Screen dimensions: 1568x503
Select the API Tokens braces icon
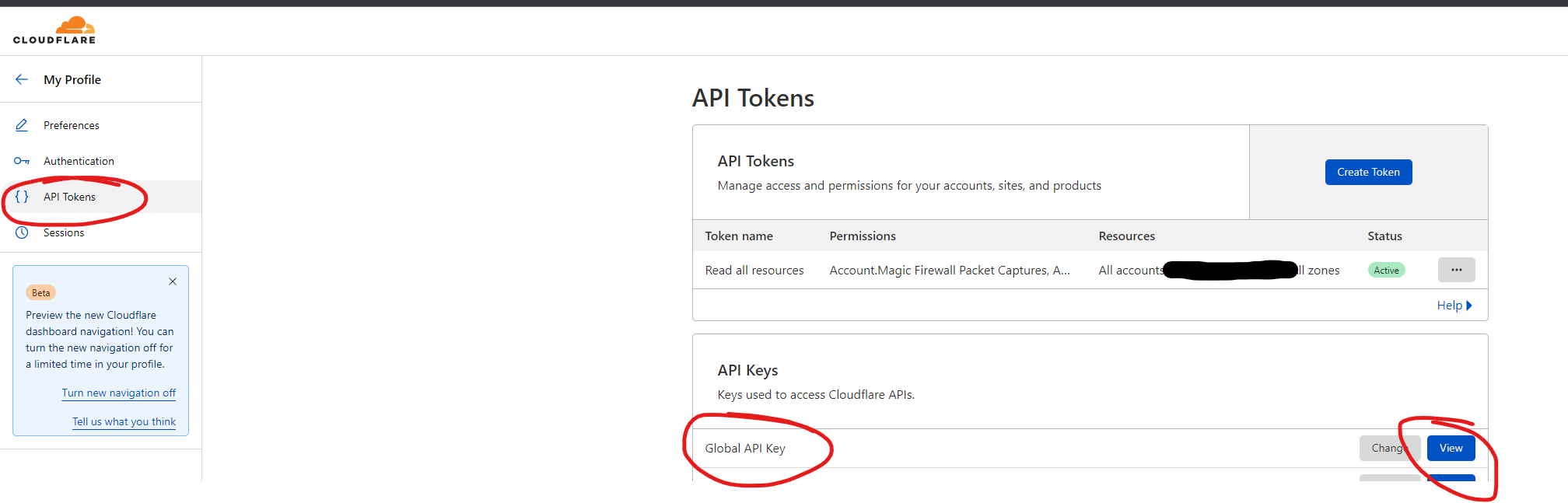click(x=22, y=197)
